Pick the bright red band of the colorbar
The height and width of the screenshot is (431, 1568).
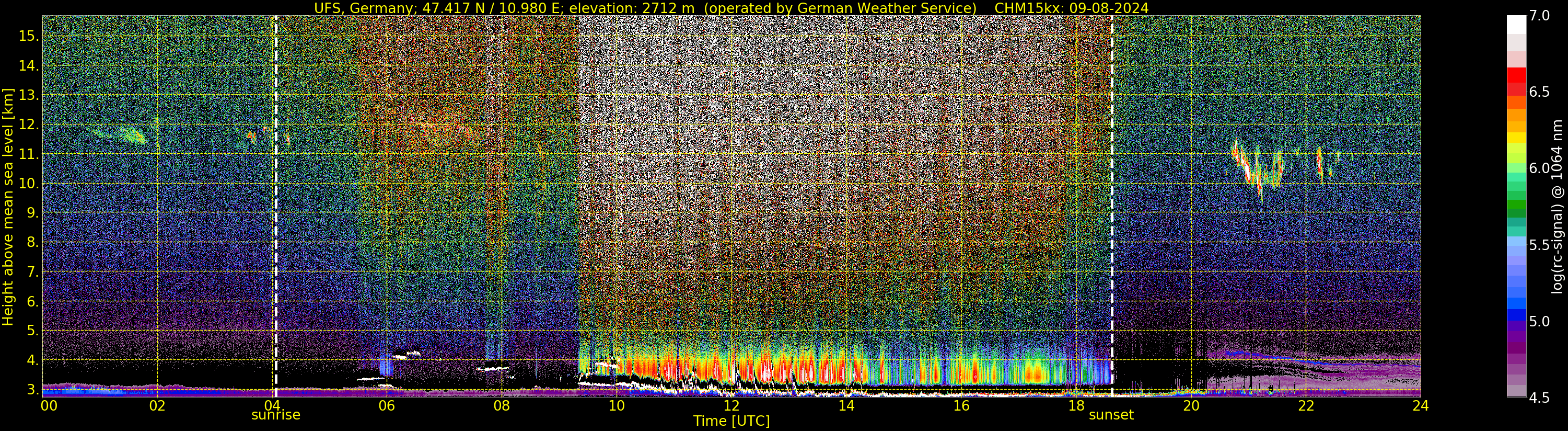[1516, 74]
